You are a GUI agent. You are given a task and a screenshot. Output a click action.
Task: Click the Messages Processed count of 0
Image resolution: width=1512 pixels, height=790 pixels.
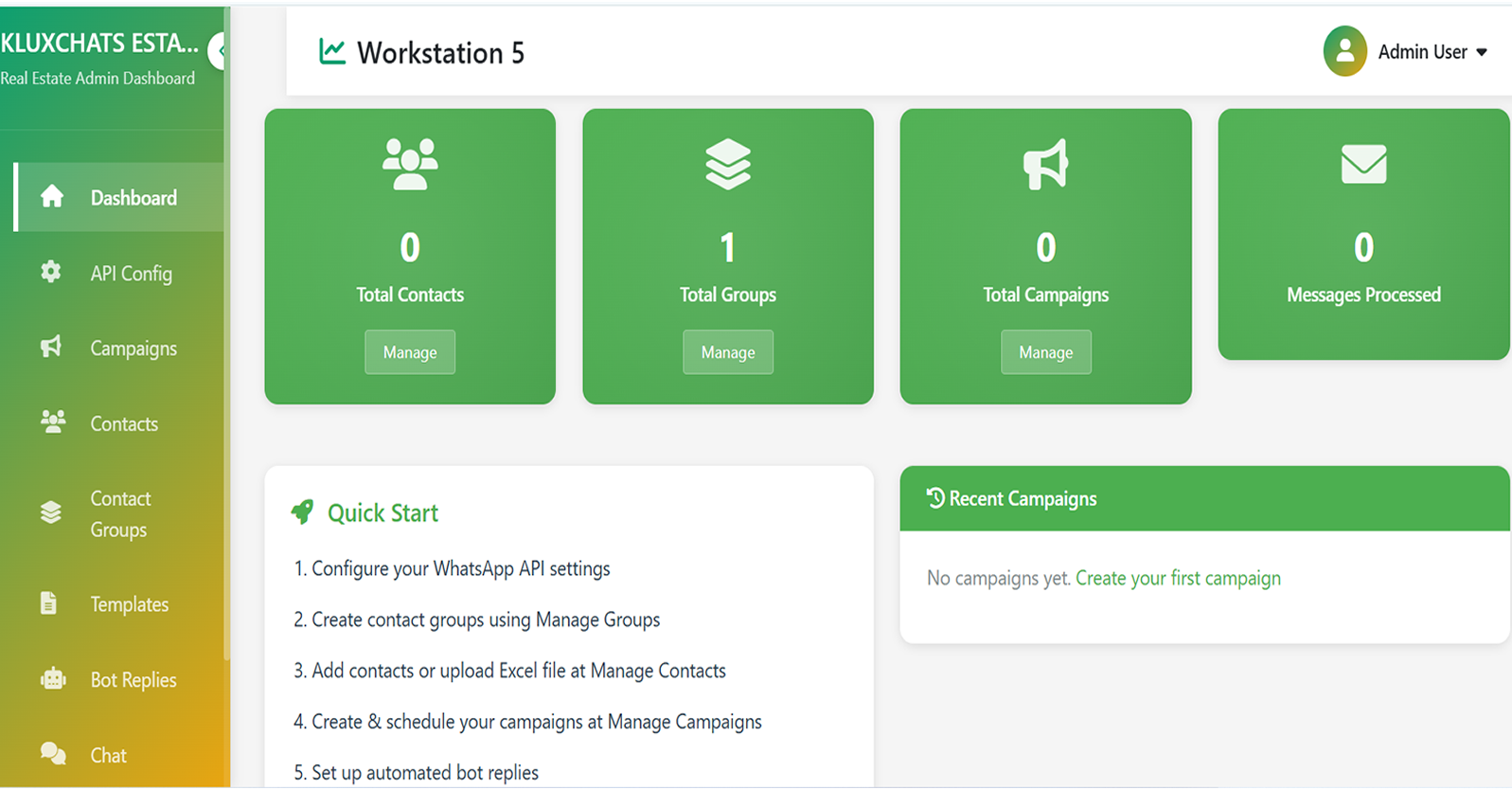1363,247
